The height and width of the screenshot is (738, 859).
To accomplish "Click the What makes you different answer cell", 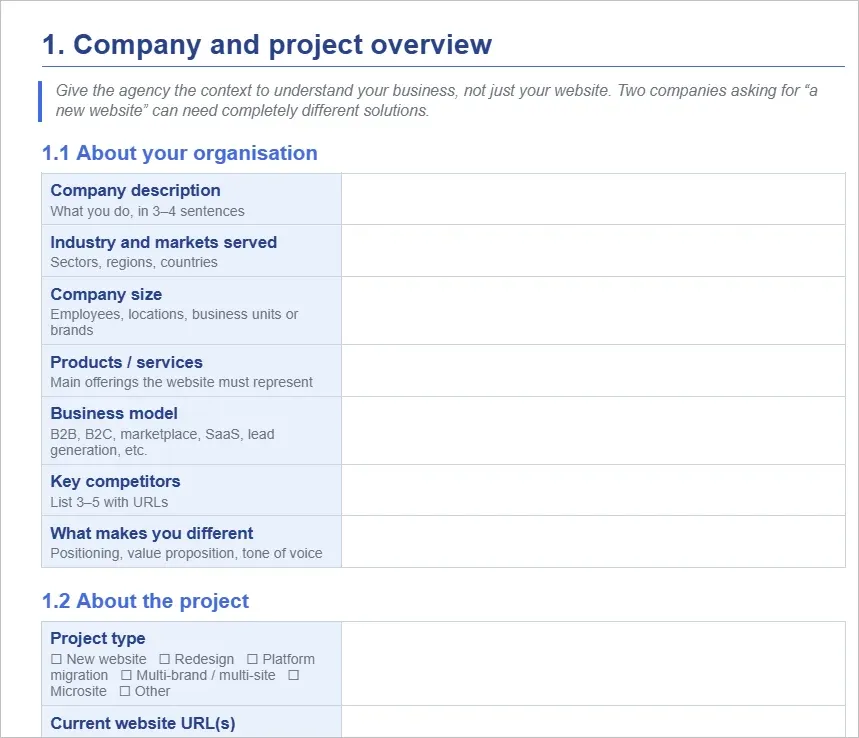I will (593, 542).
